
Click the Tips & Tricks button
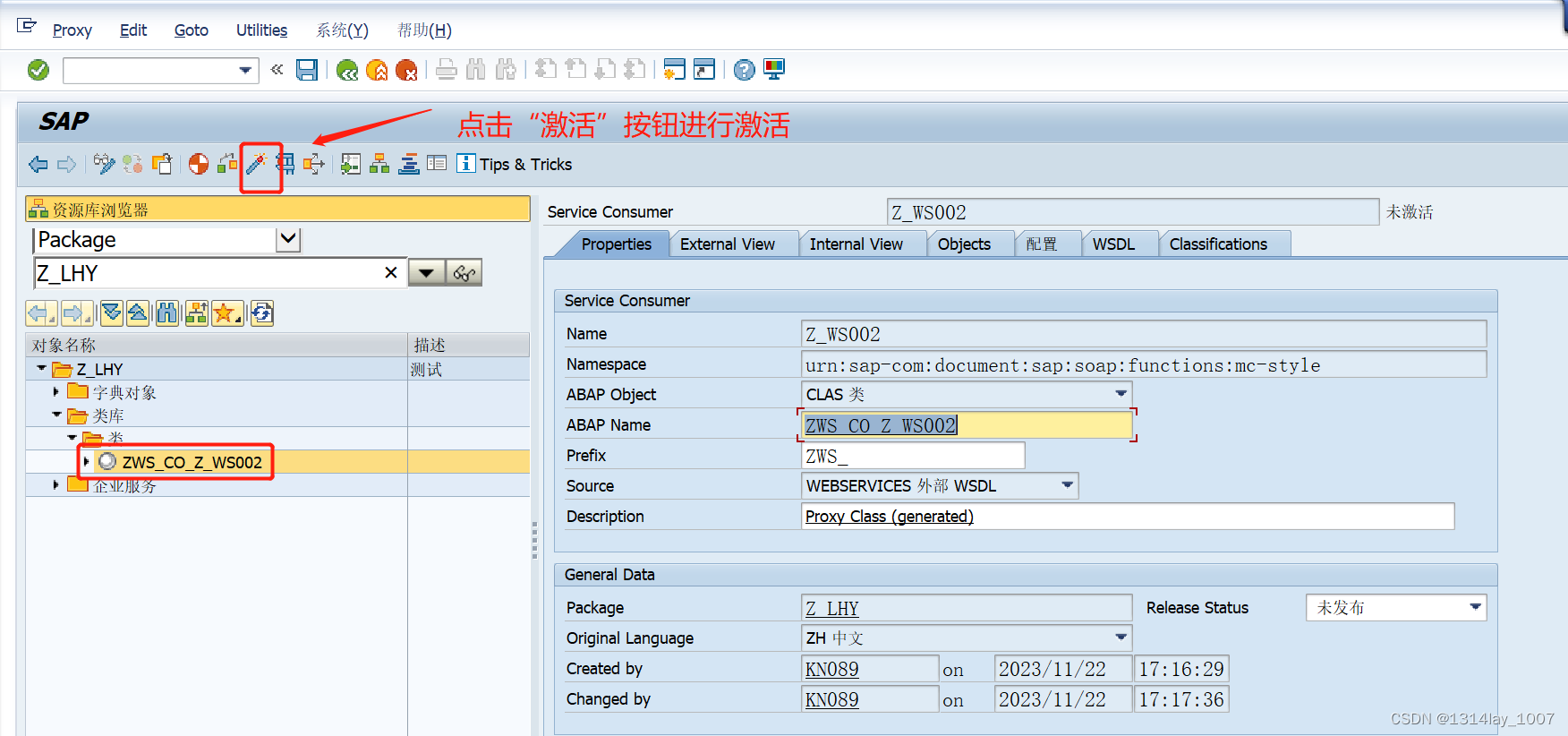pyautogui.click(x=515, y=164)
